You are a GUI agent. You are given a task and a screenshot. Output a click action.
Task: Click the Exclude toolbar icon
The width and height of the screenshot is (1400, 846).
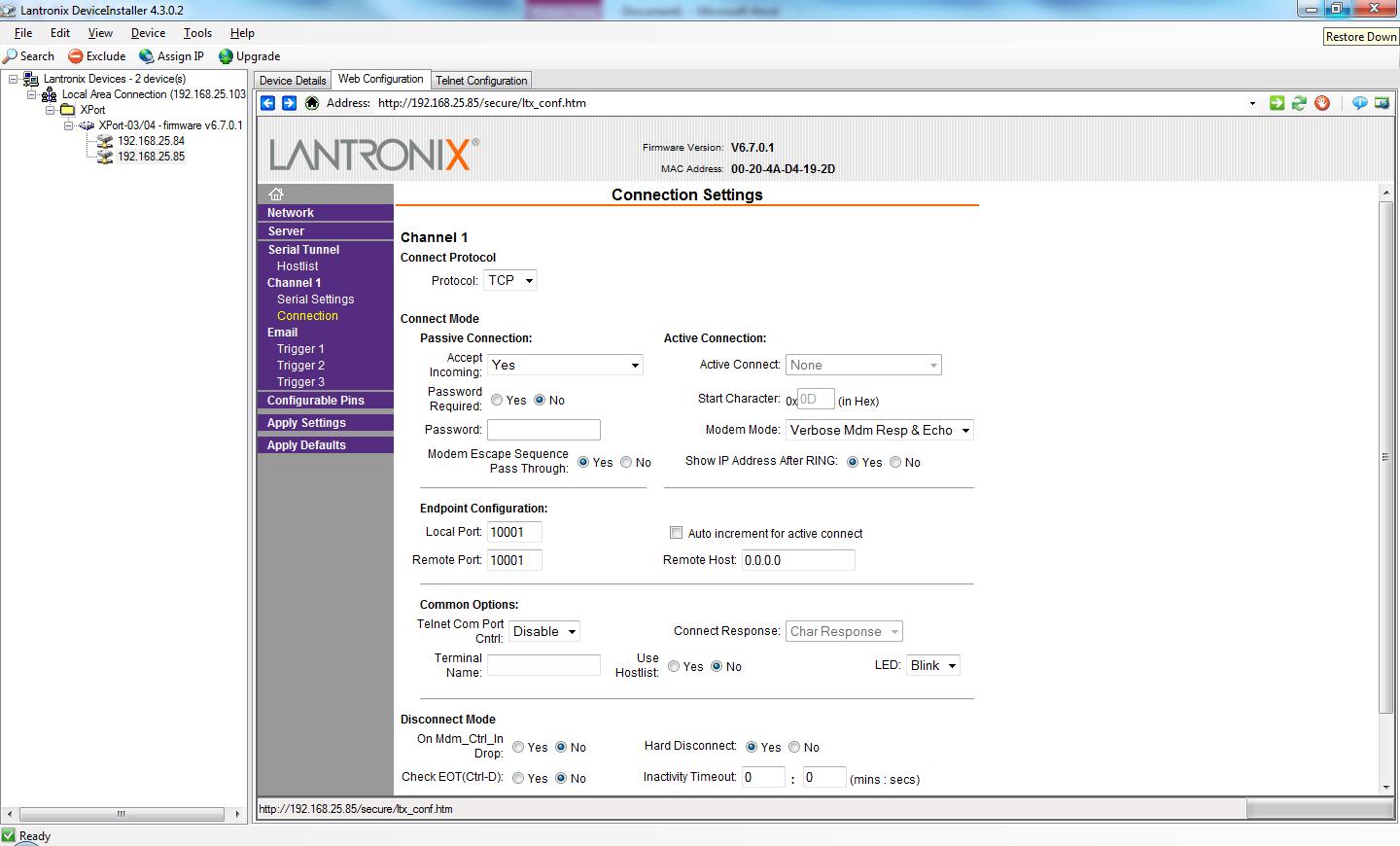pos(75,56)
